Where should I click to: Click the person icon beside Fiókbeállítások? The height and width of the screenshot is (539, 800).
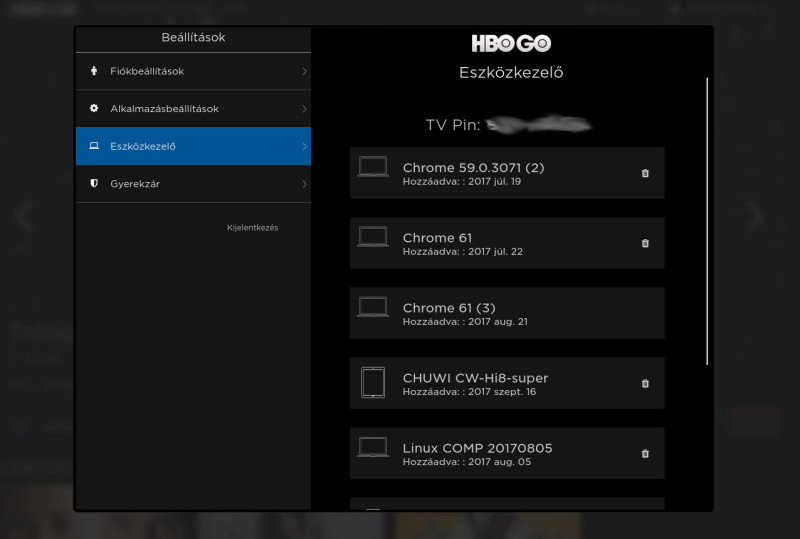[94, 71]
